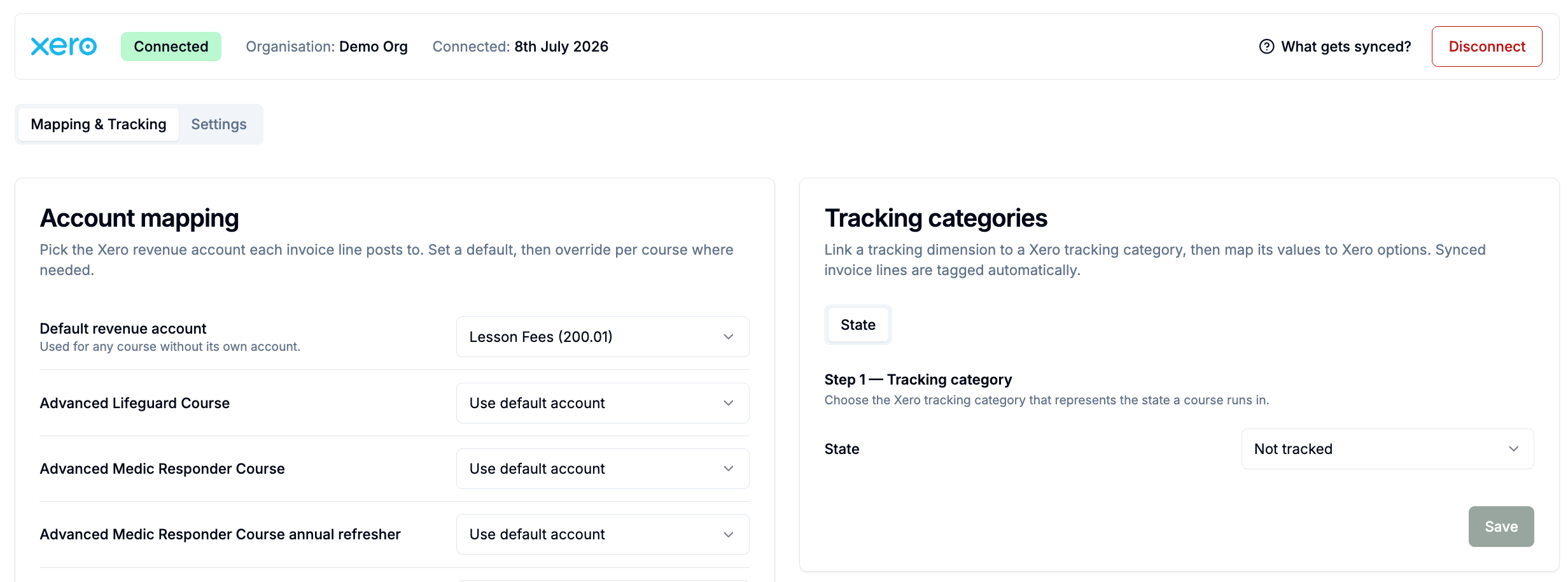1568x582 pixels.
Task: Click the Save button
Action: [x=1501, y=527]
